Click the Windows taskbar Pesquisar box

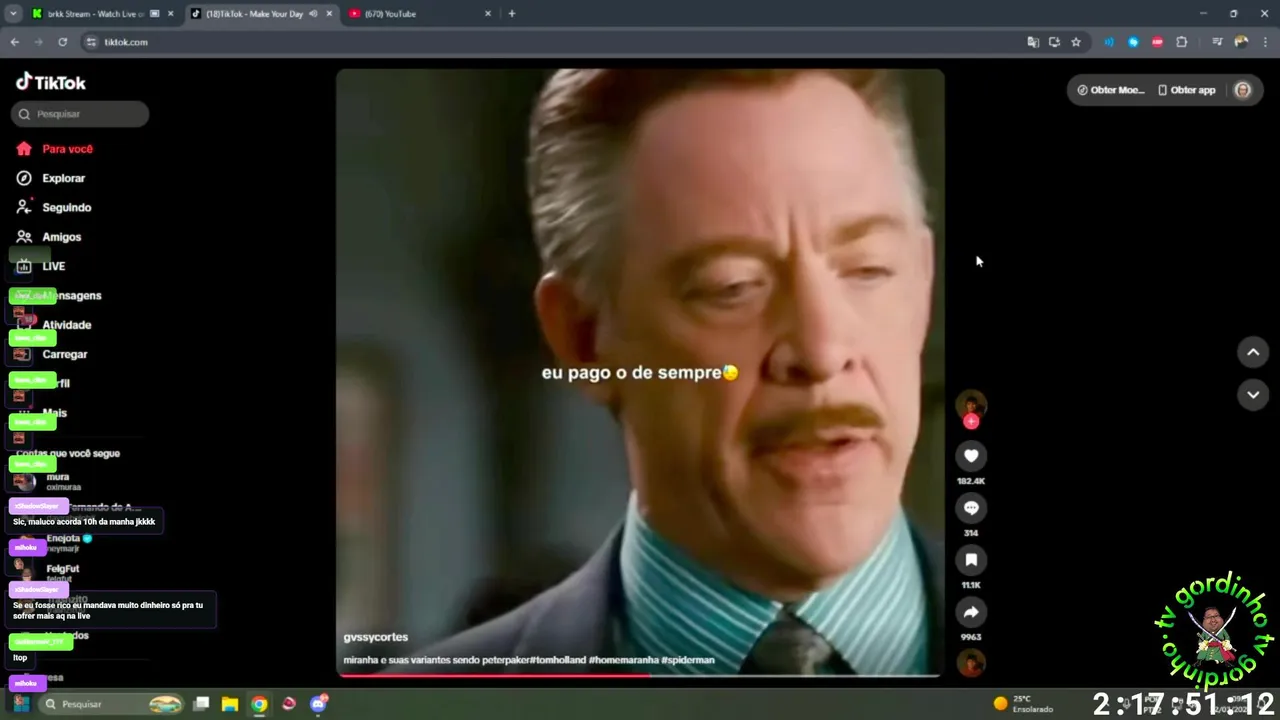coord(112,704)
